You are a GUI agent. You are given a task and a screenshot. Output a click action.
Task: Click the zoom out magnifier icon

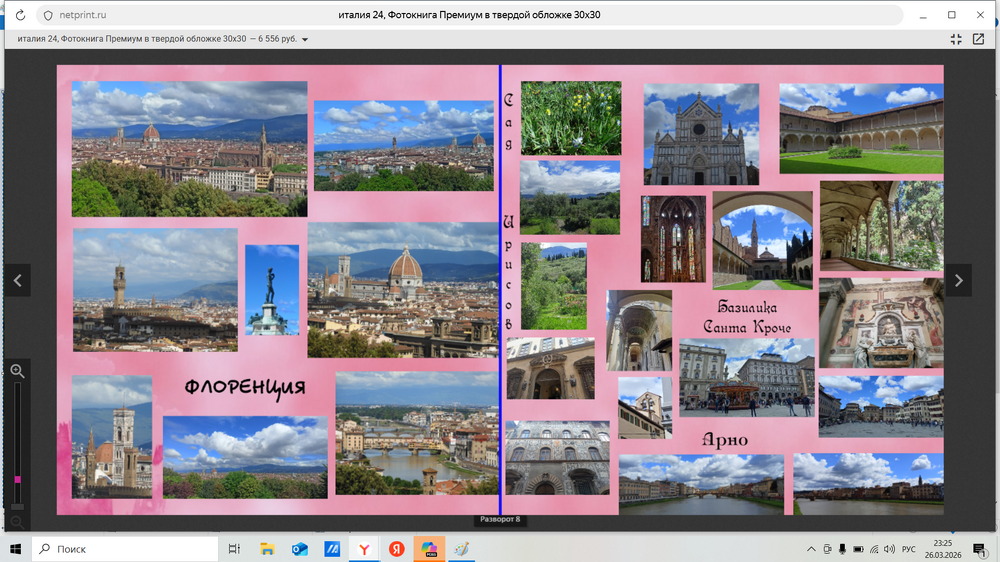17,521
